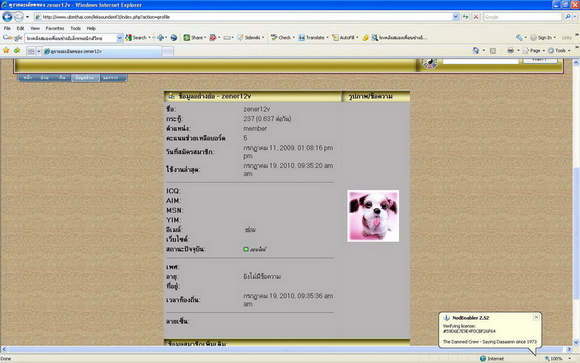Image resolution: width=580 pixels, height=363 pixels.
Task: Open Favorites Center star icon
Action: 6,51
